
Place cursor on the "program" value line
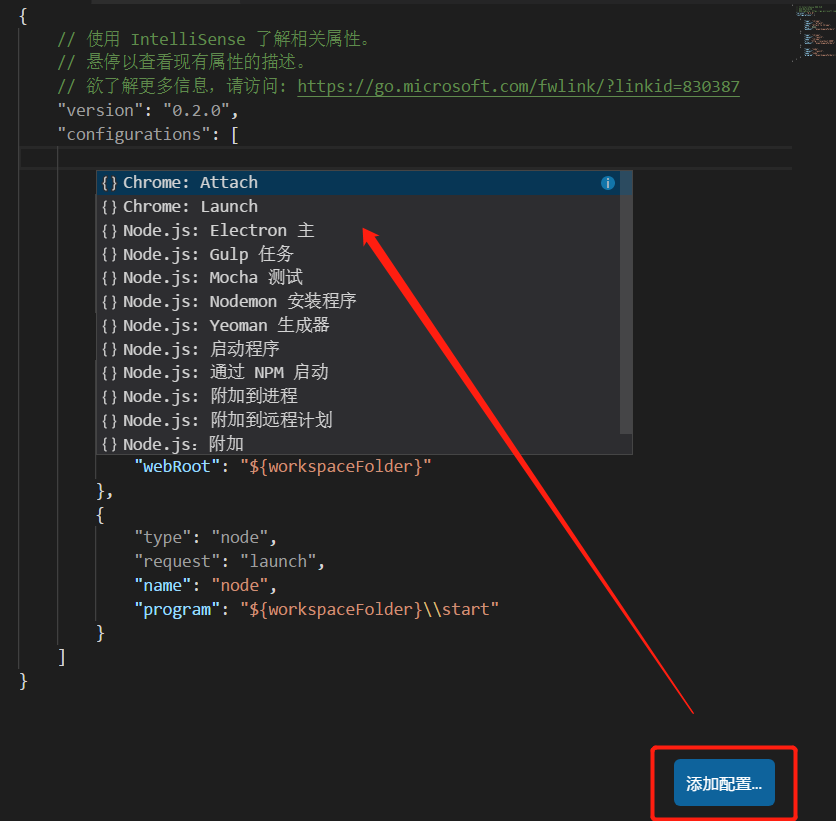tap(317, 609)
